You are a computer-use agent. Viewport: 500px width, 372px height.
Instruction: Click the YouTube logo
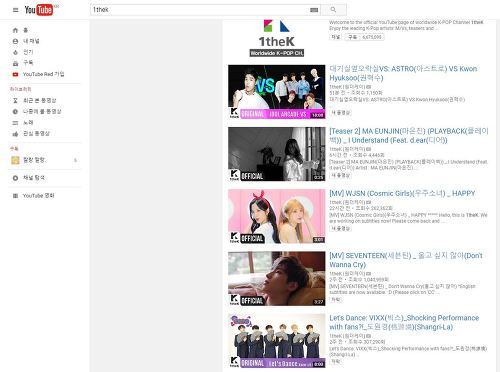(x=39, y=10)
